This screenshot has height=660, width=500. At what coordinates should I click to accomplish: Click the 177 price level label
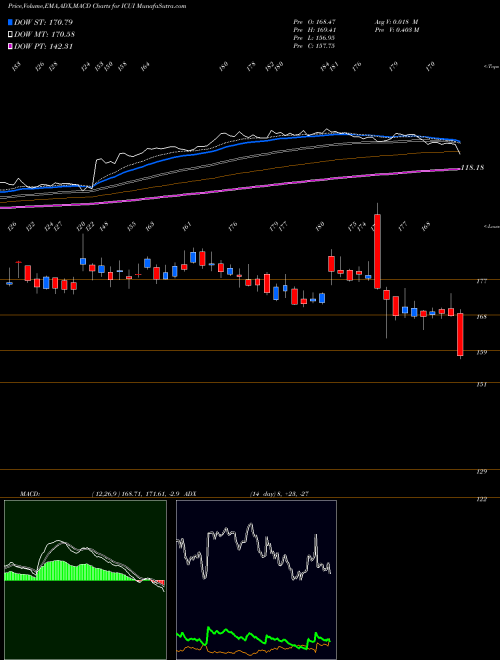(482, 281)
